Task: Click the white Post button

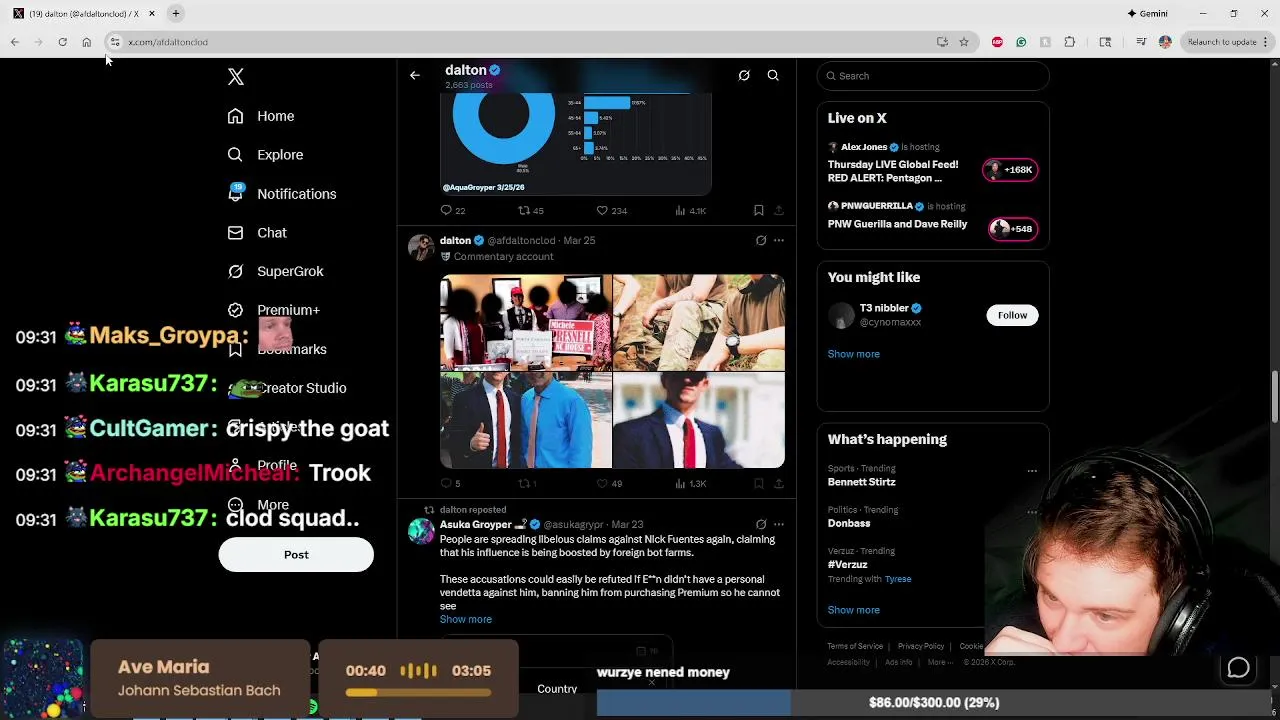Action: tap(296, 555)
